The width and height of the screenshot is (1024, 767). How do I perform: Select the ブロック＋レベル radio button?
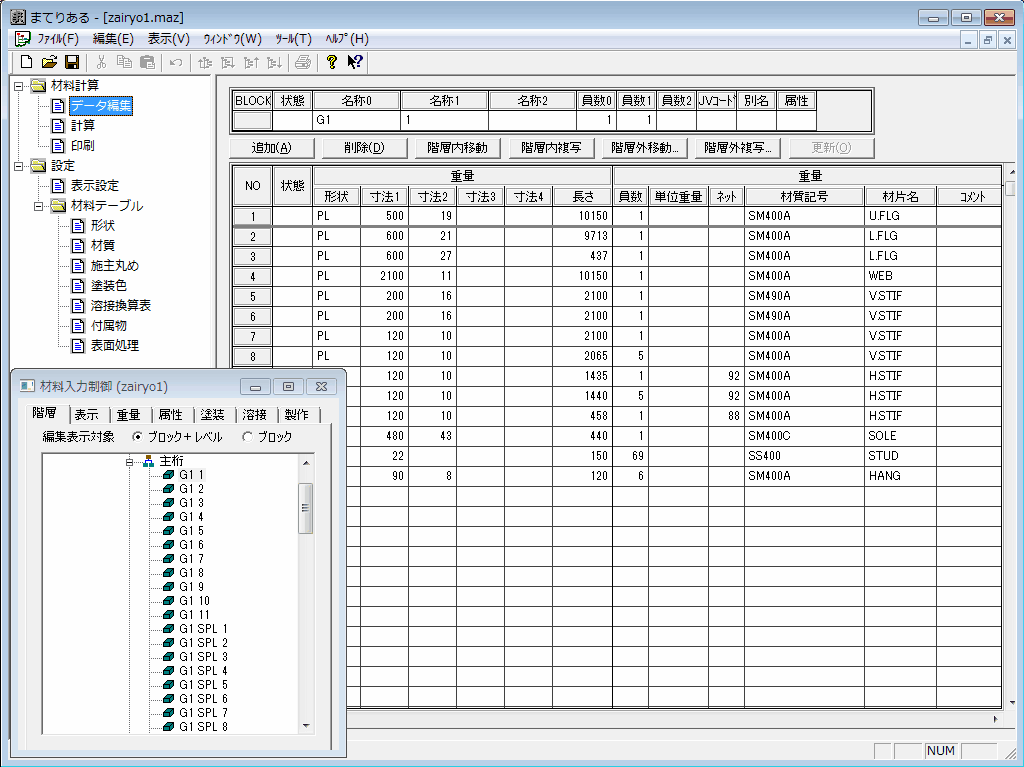[138, 437]
